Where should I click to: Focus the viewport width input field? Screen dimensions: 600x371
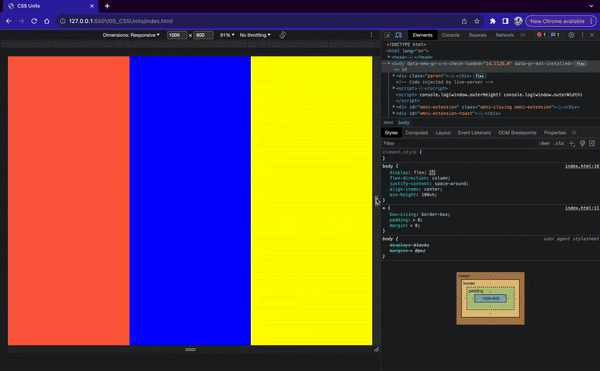pos(177,35)
